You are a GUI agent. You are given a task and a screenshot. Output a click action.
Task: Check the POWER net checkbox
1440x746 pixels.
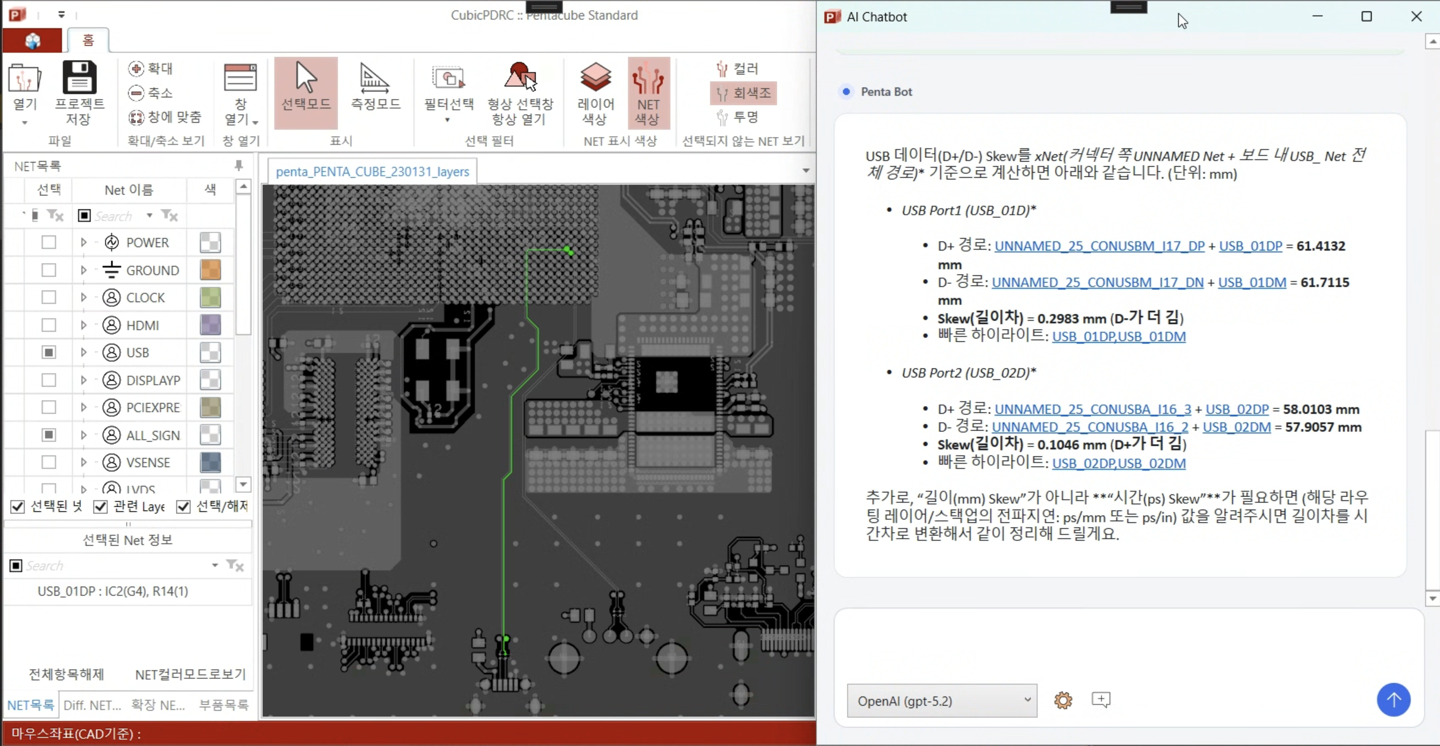48,242
